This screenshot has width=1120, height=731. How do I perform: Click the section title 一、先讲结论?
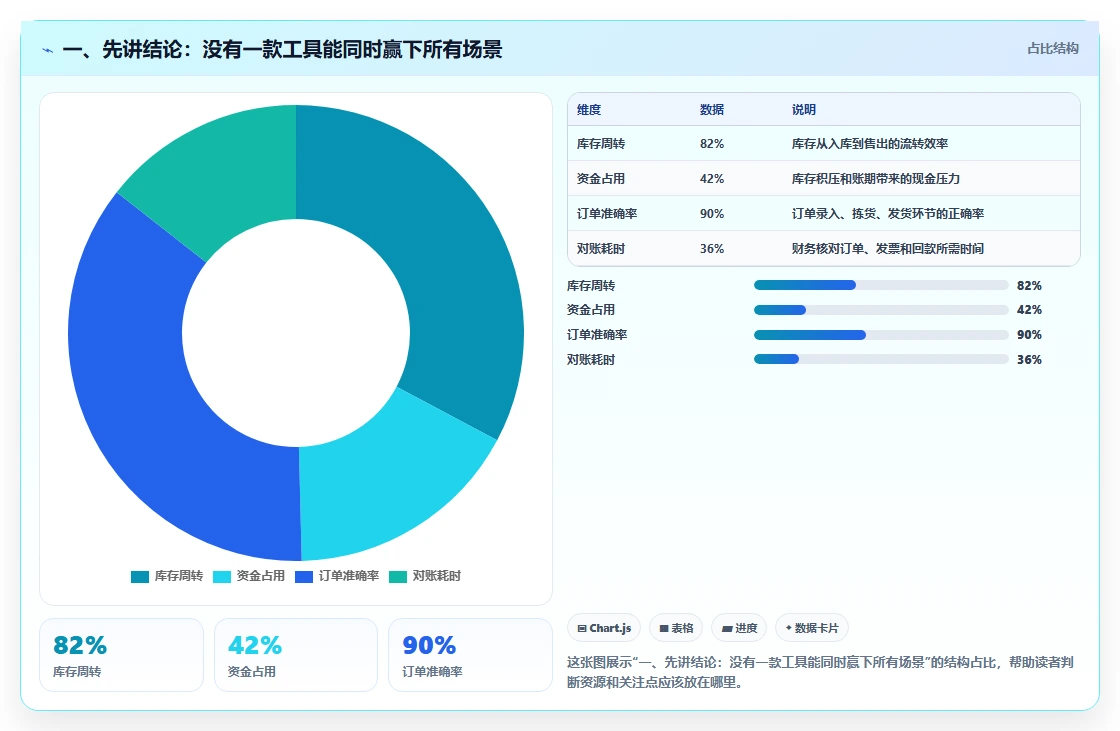pyautogui.click(x=282, y=49)
